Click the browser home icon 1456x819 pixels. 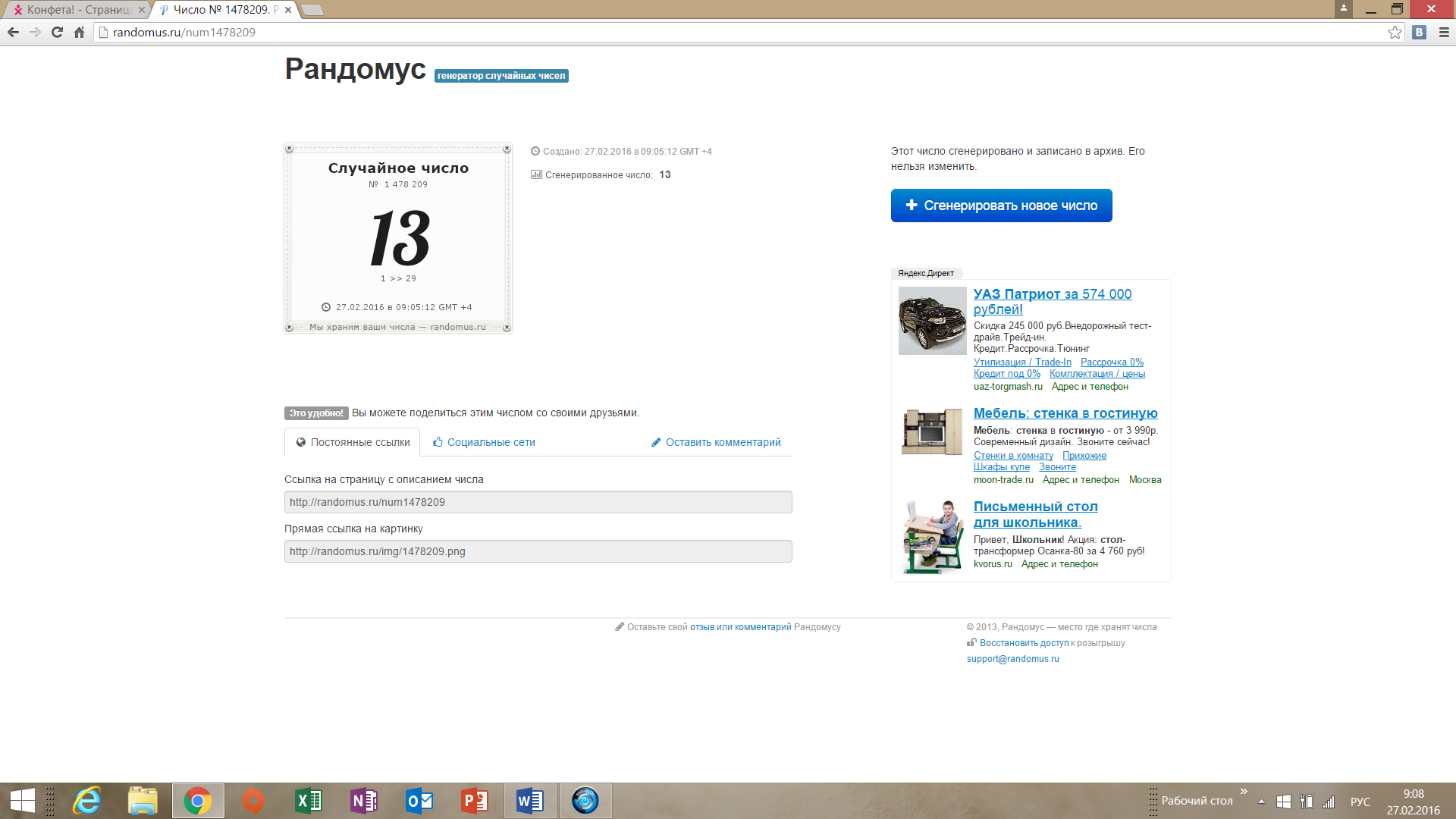pos(79,32)
